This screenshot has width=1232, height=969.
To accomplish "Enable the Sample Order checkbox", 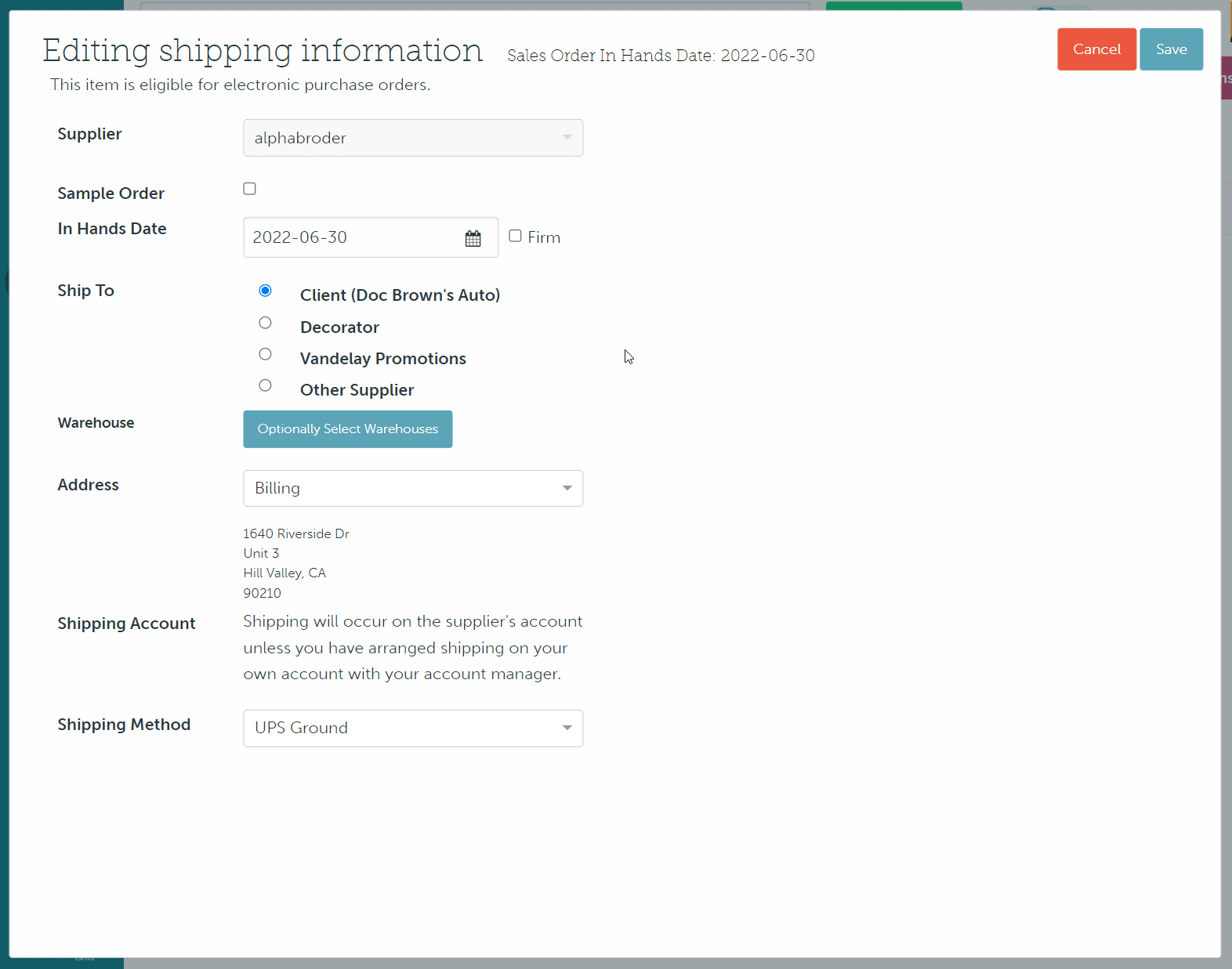I will tap(249, 189).
